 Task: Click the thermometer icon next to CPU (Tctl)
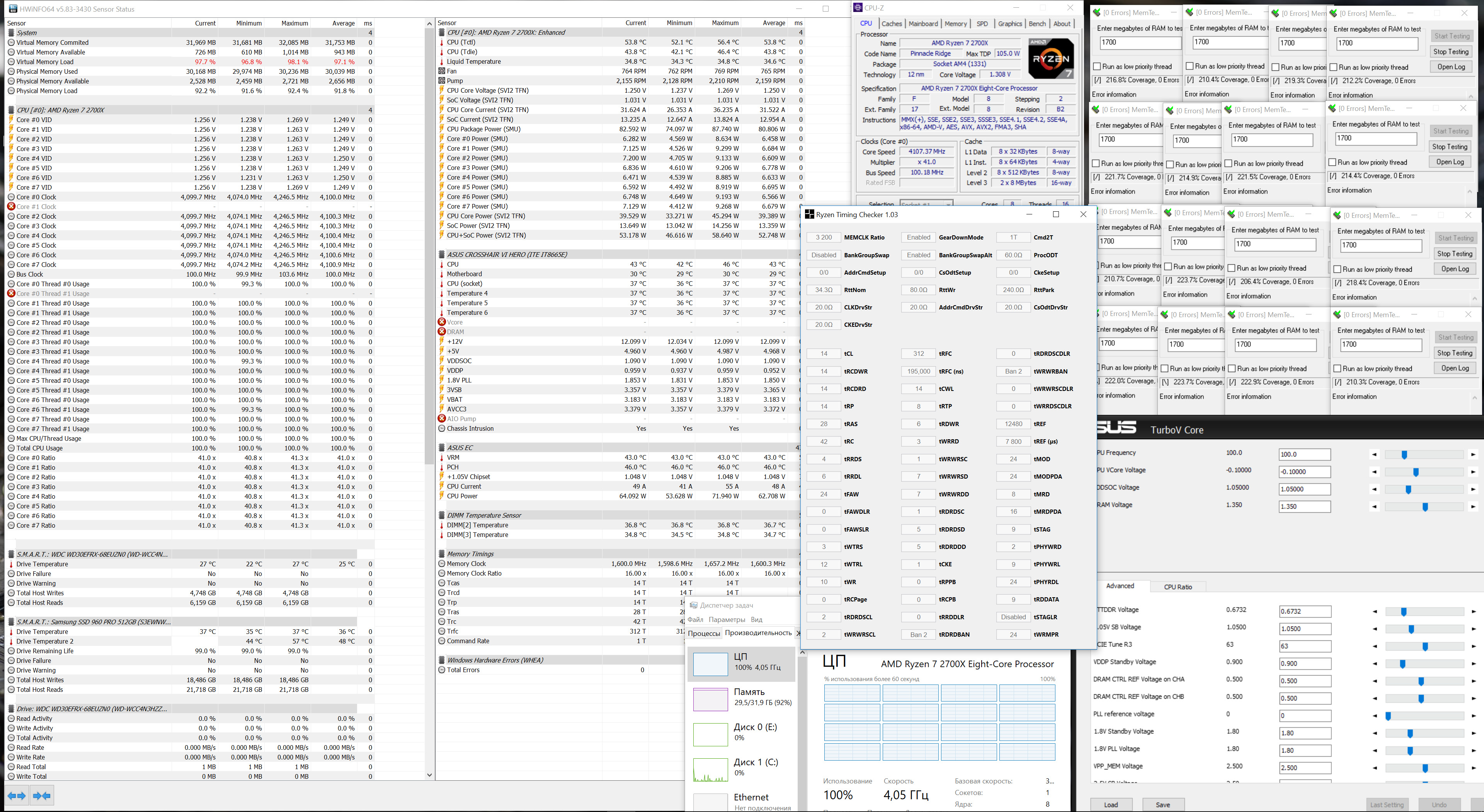tap(442, 42)
